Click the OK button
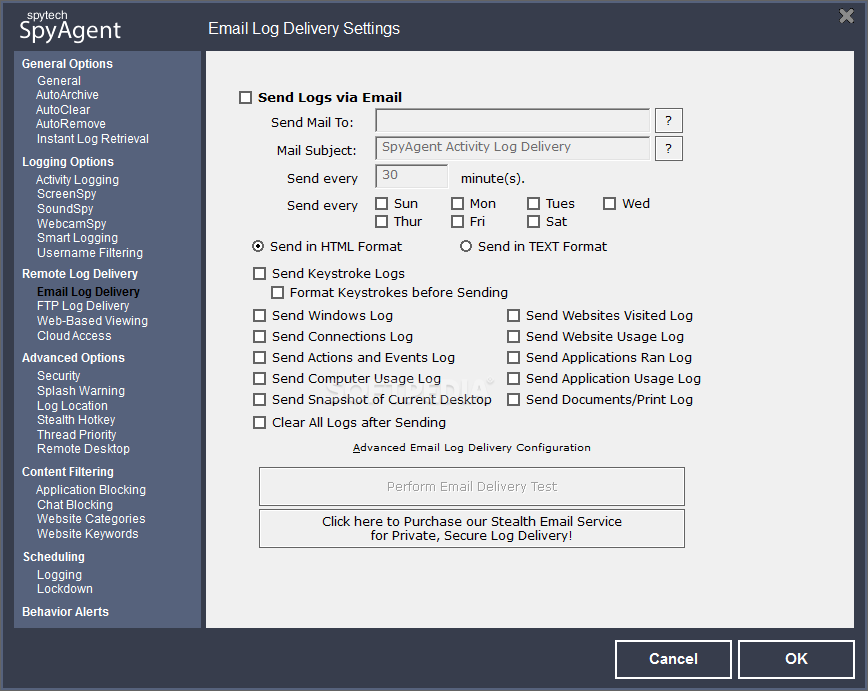Viewport: 868px width, 691px height. (796, 659)
